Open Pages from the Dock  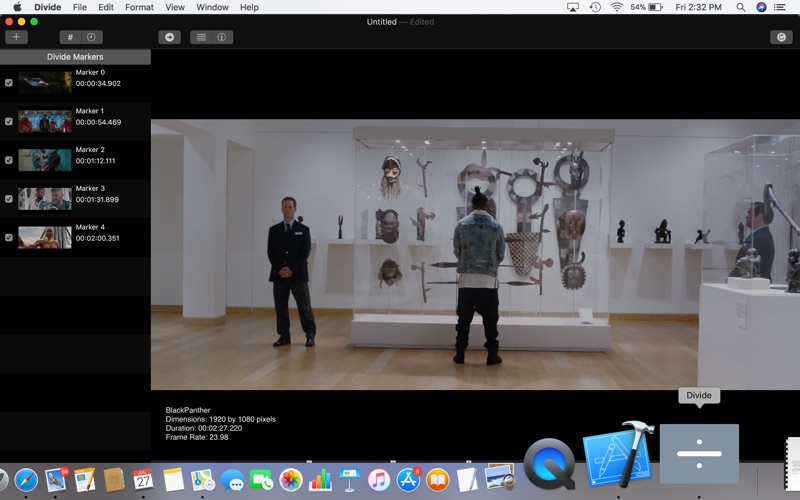85,480
